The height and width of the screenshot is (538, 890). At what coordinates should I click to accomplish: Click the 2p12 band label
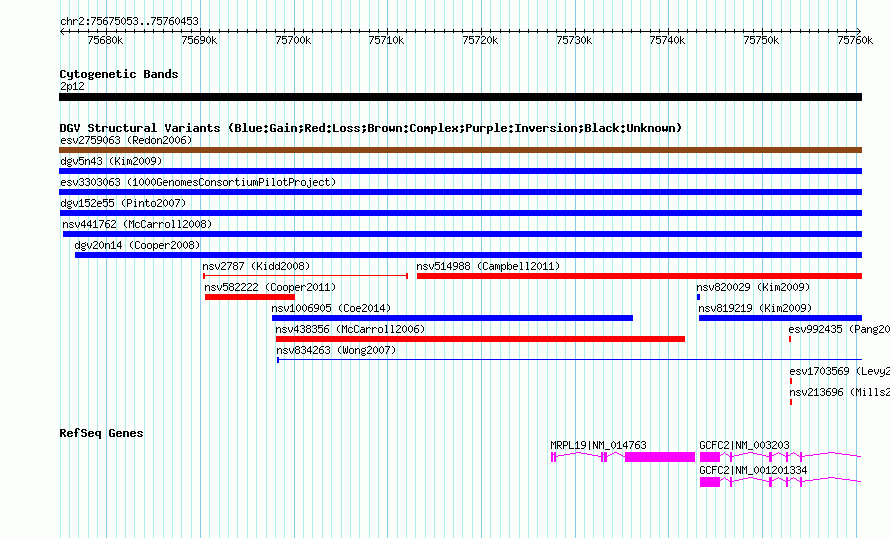72,86
